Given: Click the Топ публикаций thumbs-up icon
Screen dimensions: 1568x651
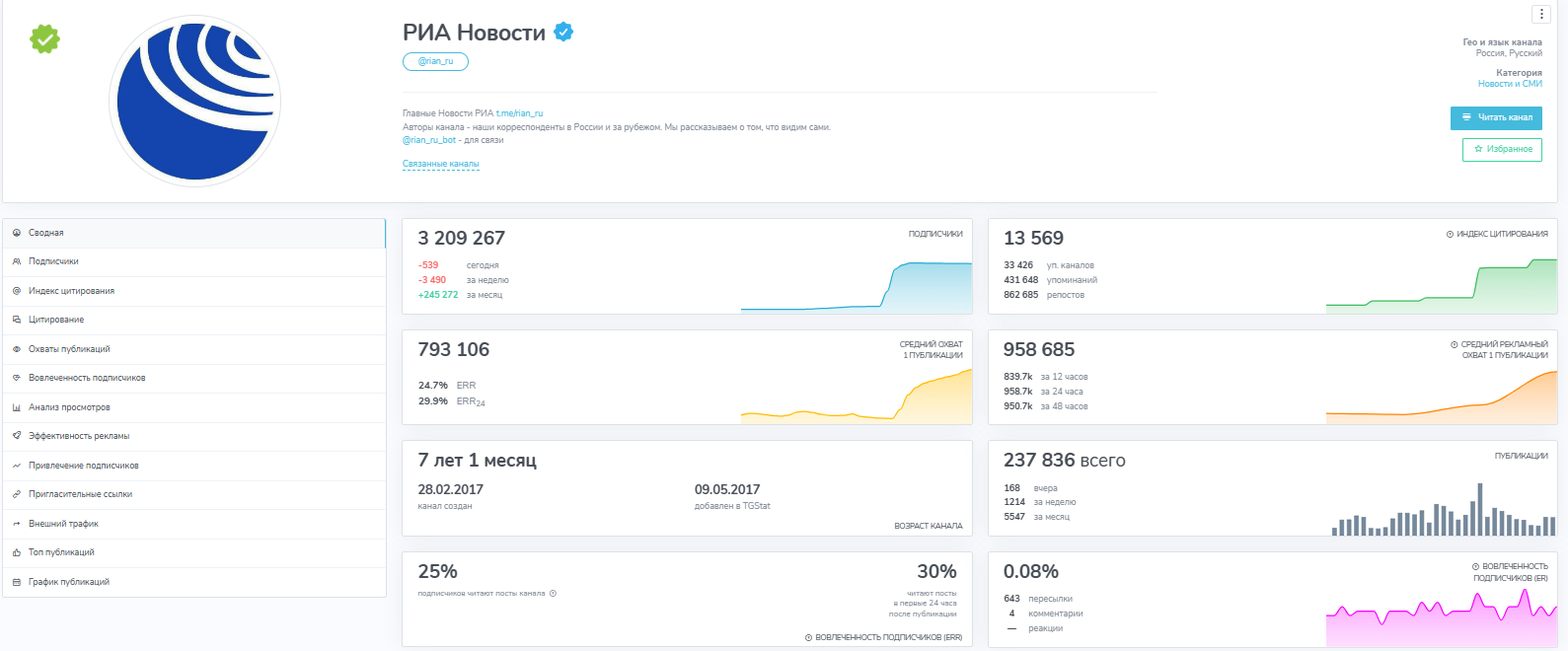Looking at the screenshot, I should coord(17,552).
